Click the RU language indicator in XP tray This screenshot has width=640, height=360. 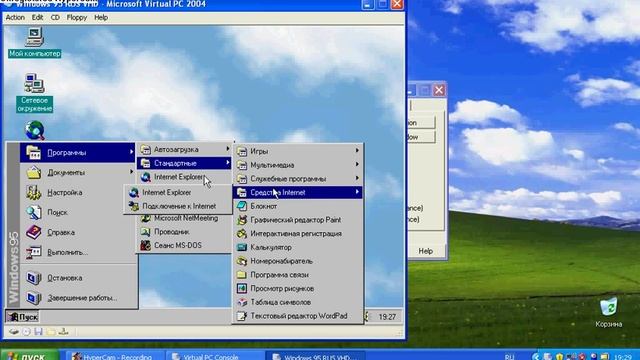click(509, 356)
